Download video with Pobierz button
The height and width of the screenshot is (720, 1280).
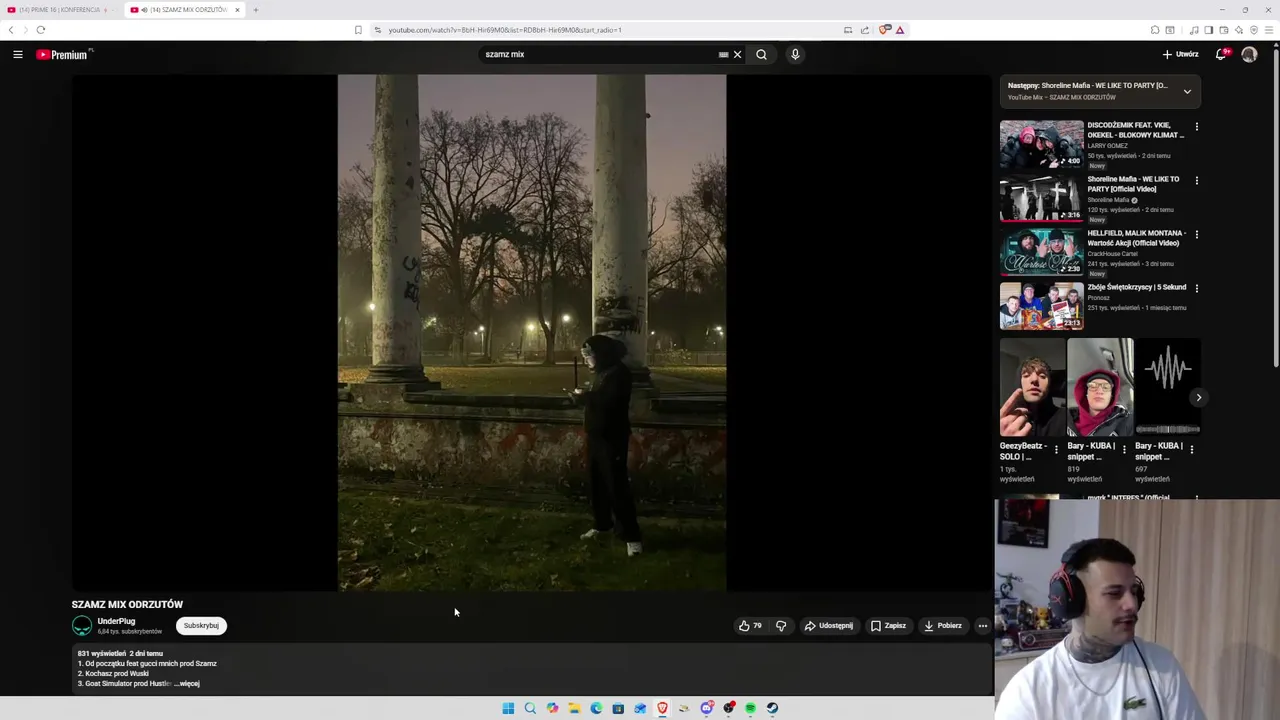(943, 626)
